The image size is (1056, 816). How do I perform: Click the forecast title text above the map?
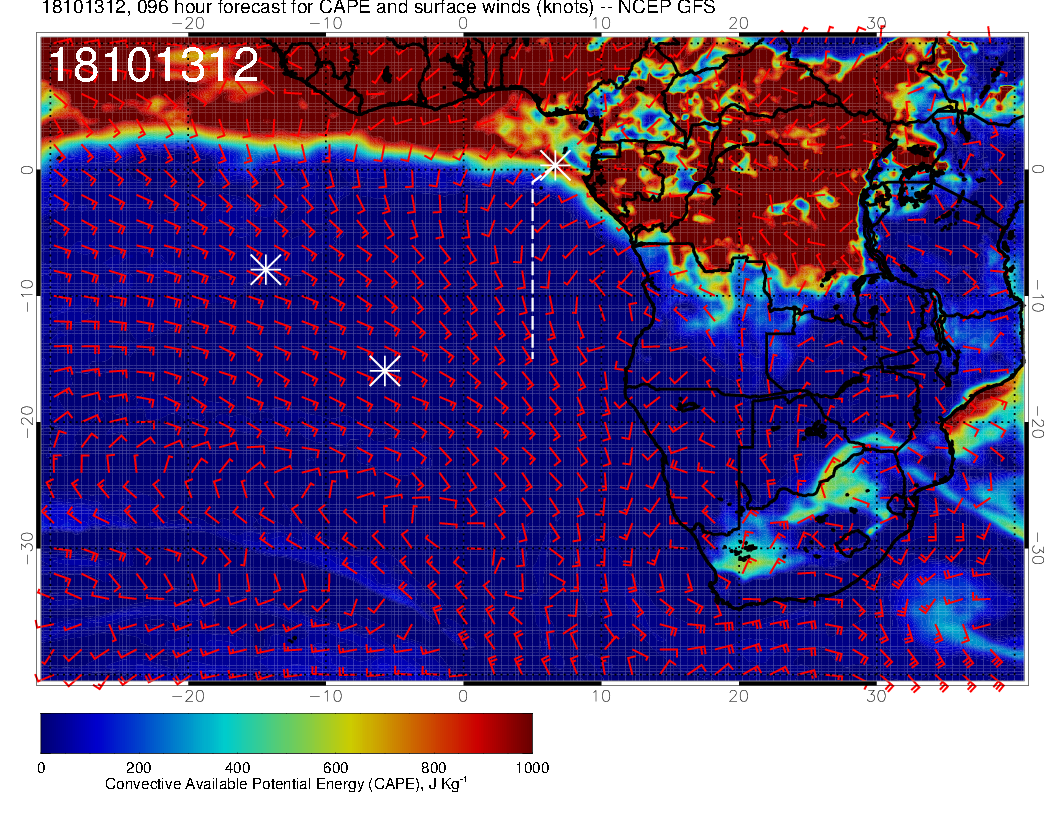378,7
